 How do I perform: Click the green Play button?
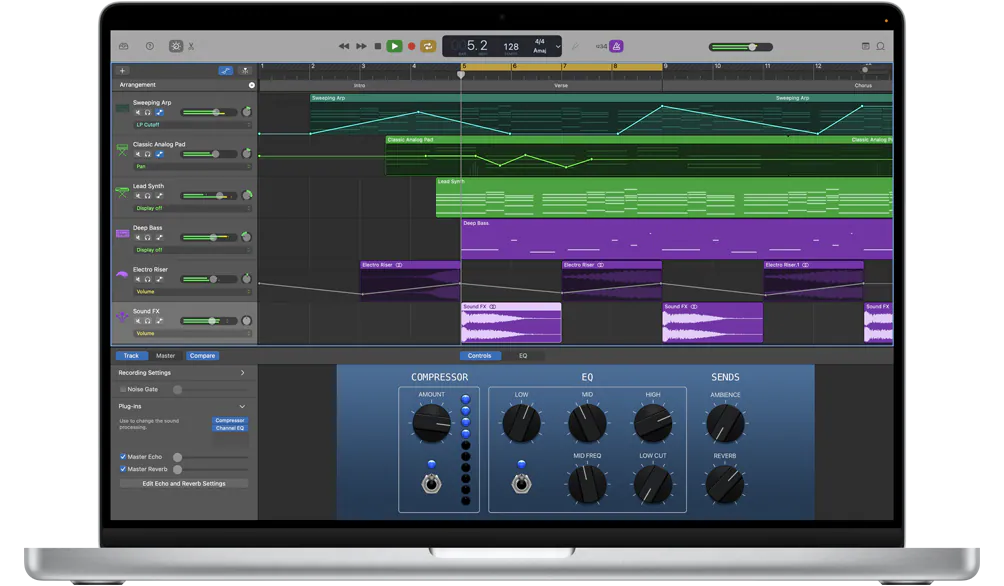pyautogui.click(x=394, y=46)
